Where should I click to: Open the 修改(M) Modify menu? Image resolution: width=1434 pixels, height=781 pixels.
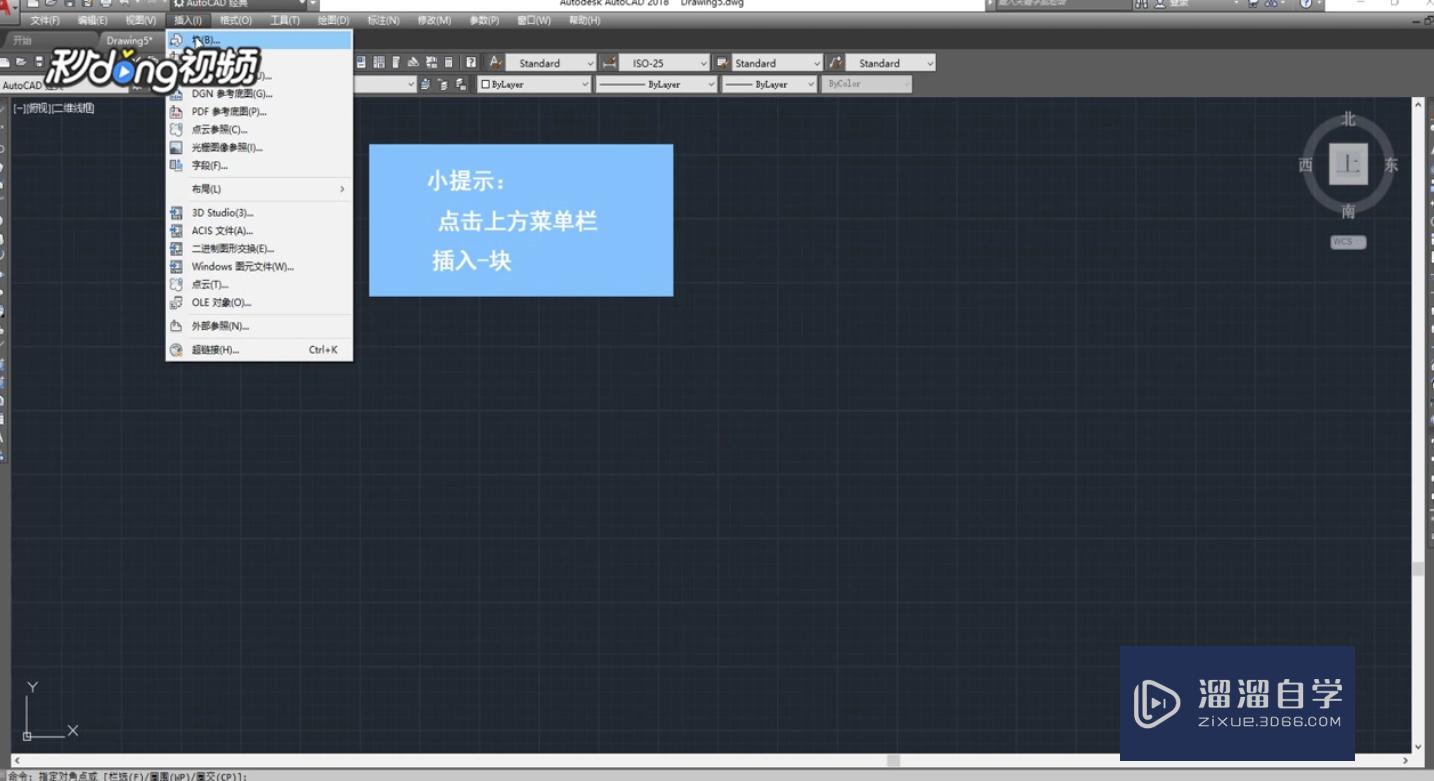pos(433,20)
